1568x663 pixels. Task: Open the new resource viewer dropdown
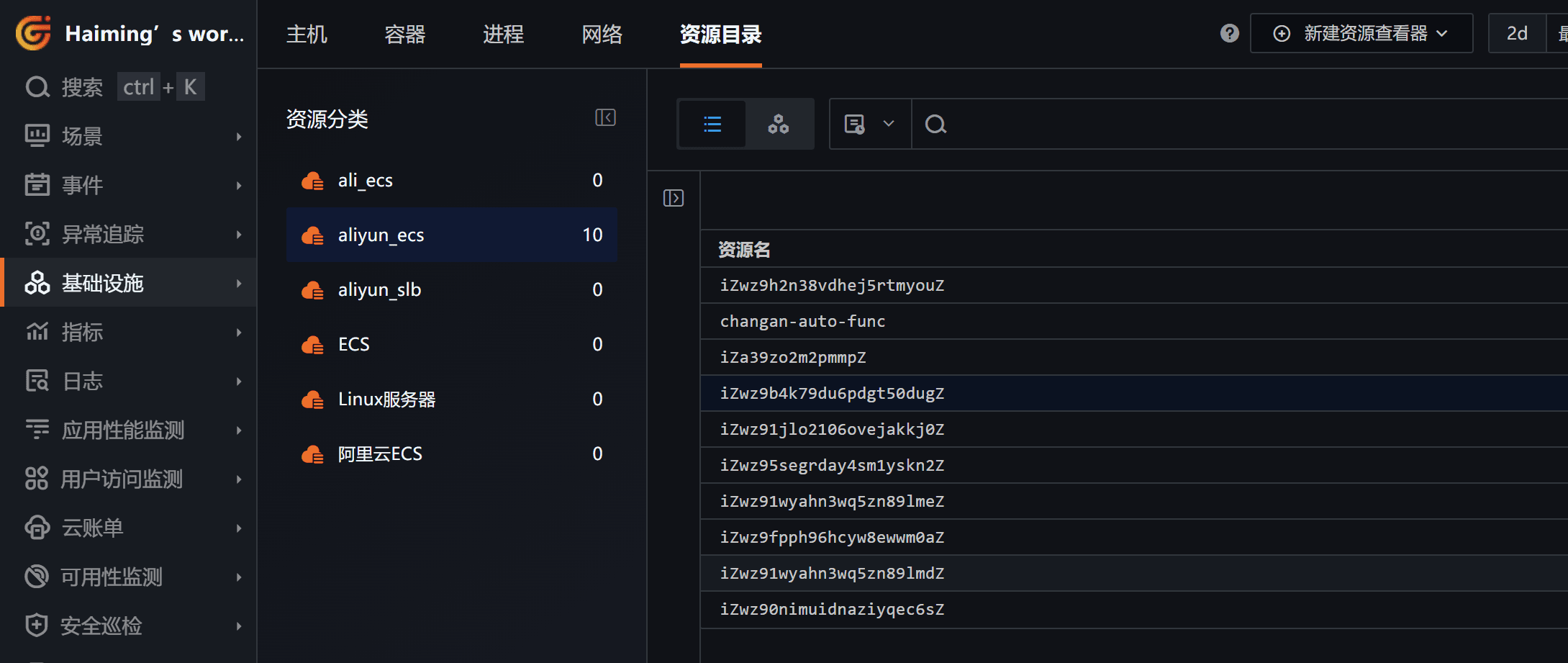1361,33
